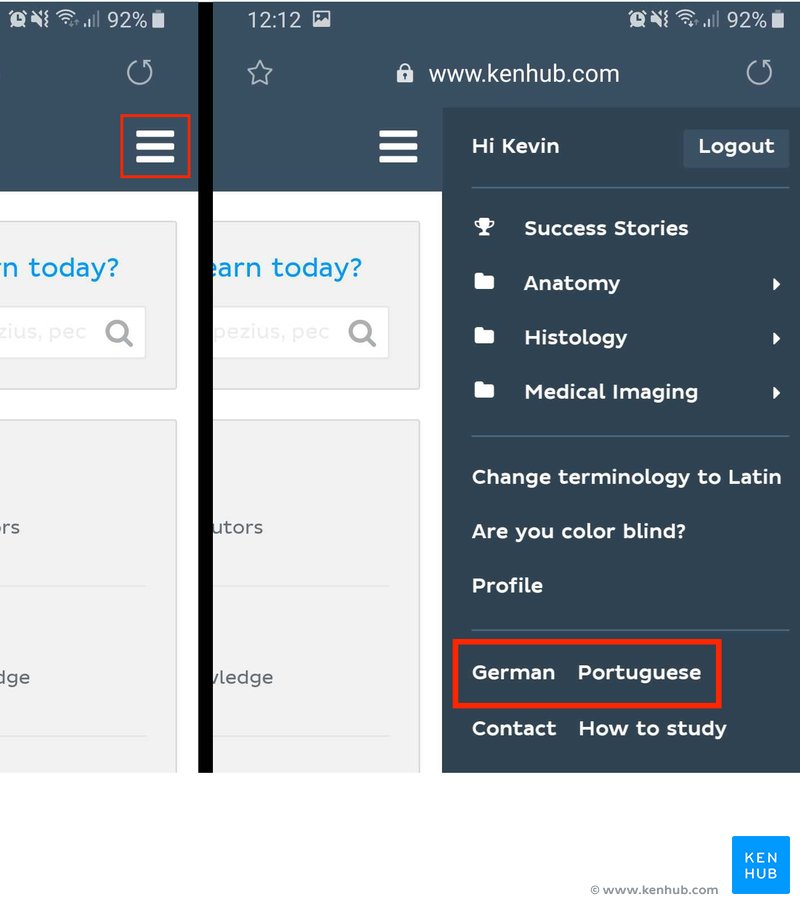This screenshot has width=800, height=905.
Task: Tap hamburger menu icon beside Hi Kevin panel
Action: (x=398, y=146)
